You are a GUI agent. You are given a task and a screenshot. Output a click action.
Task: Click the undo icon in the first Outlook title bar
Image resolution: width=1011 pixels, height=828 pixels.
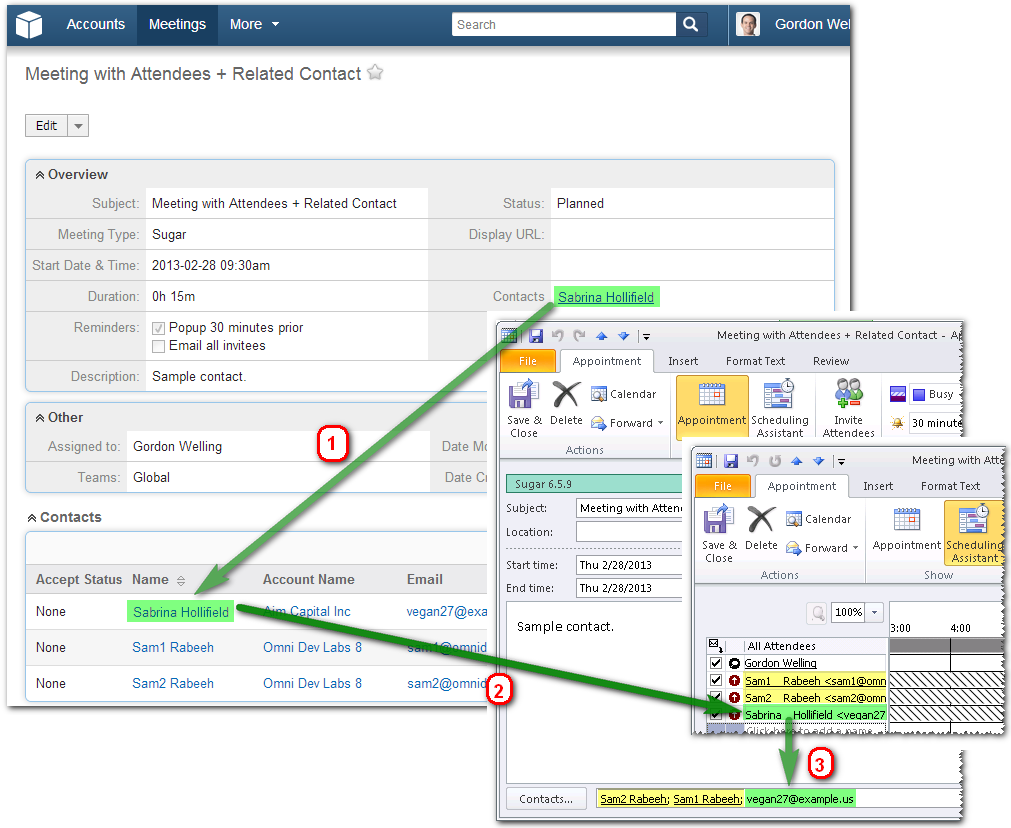pyautogui.click(x=558, y=335)
